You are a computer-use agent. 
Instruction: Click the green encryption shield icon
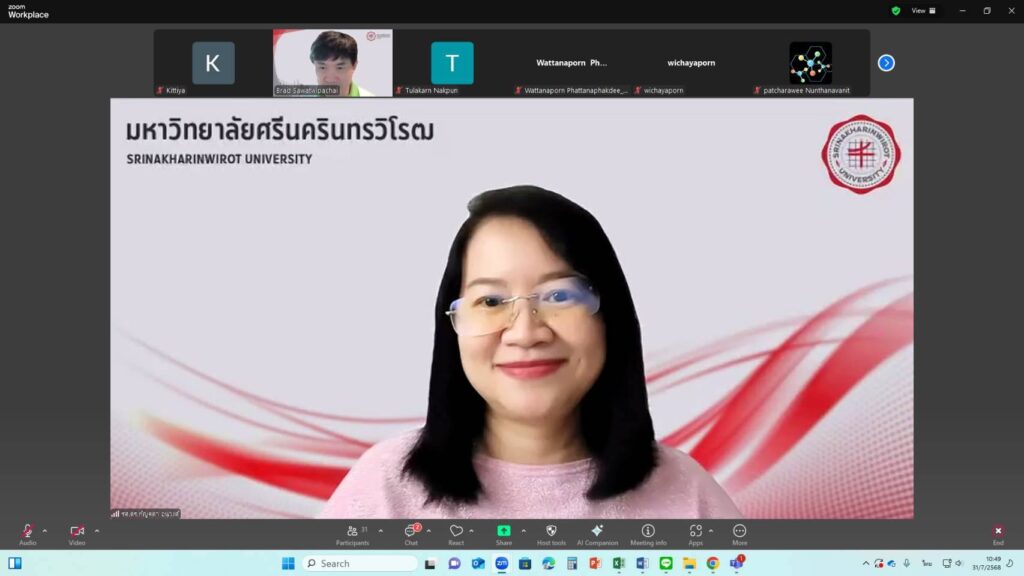(x=896, y=11)
